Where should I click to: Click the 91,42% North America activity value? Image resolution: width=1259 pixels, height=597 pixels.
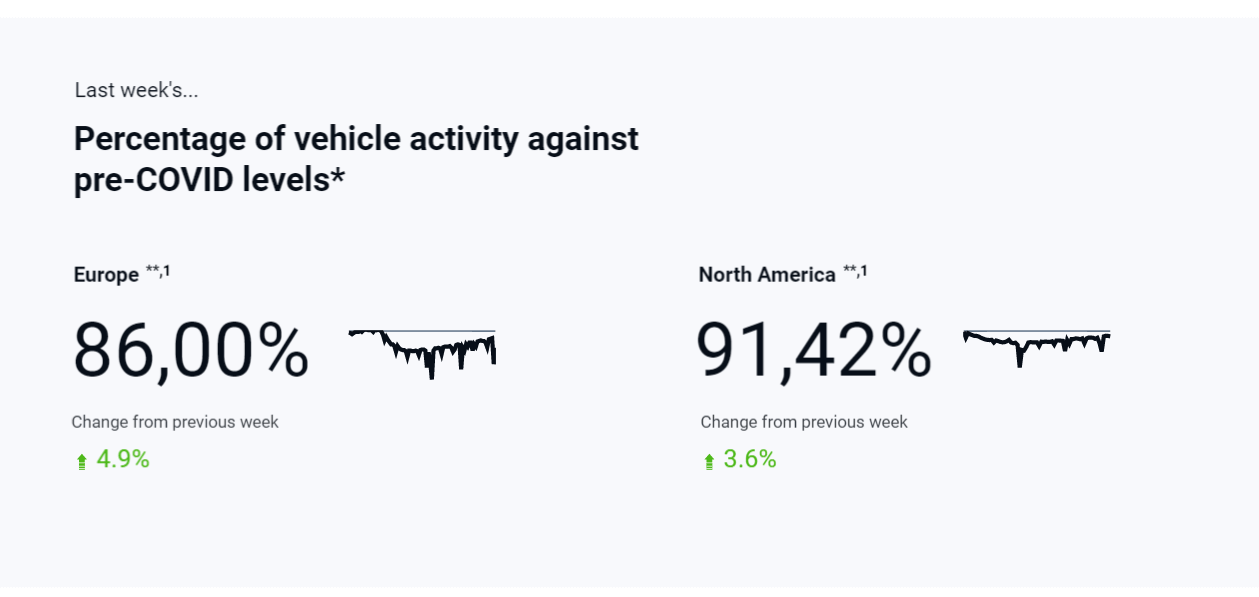814,351
